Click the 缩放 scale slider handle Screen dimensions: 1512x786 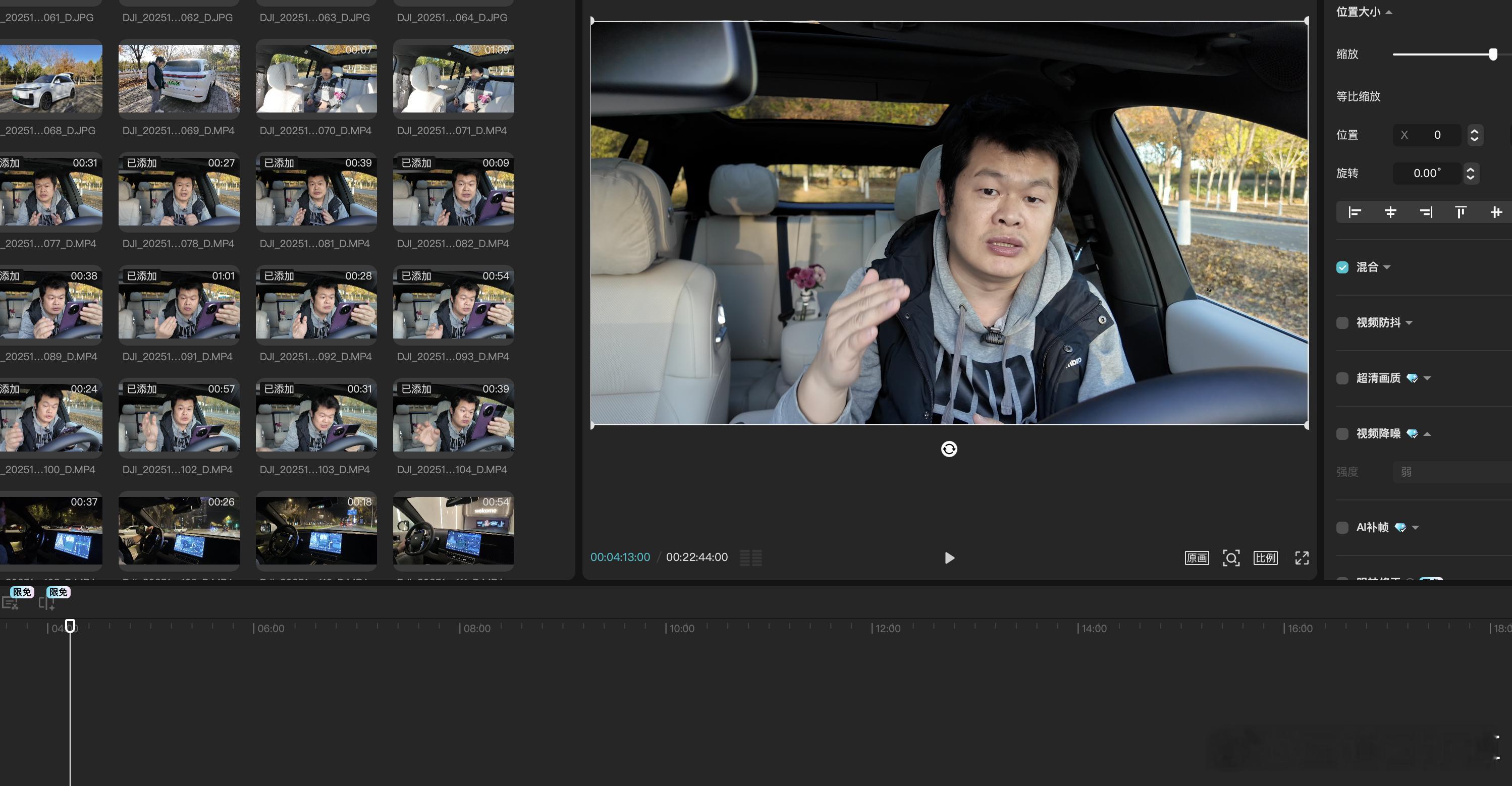pos(1493,54)
